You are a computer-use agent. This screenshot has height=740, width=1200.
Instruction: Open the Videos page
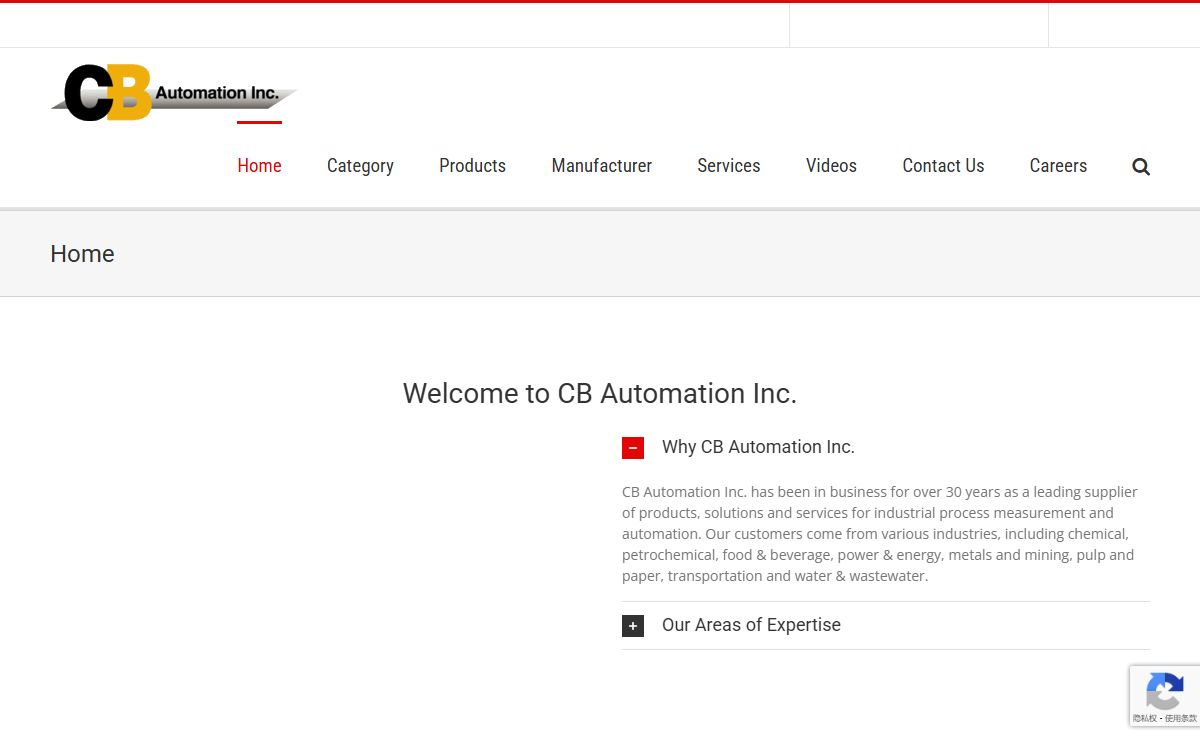pos(831,166)
